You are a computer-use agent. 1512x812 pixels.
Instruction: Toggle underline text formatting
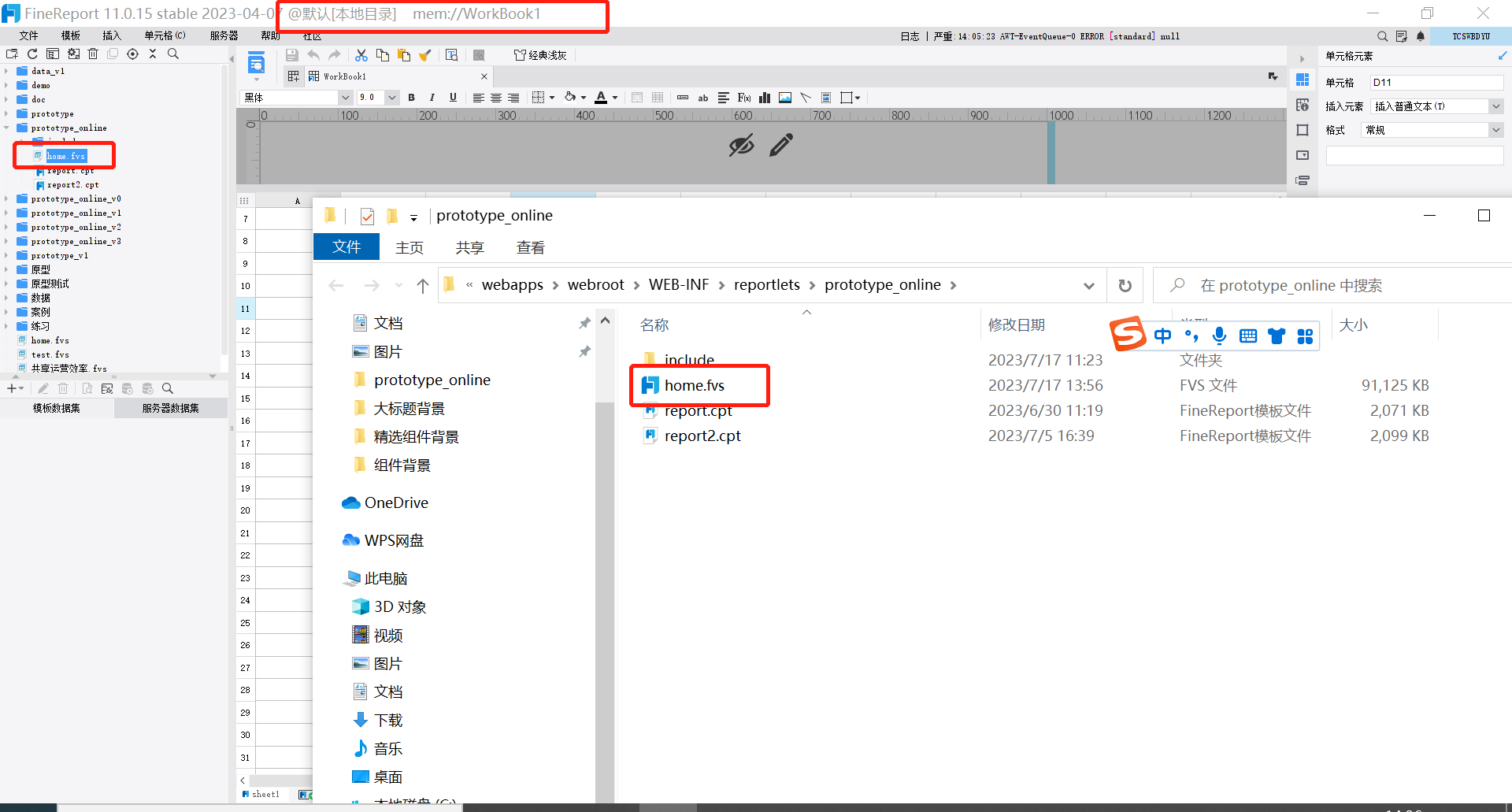pos(453,98)
